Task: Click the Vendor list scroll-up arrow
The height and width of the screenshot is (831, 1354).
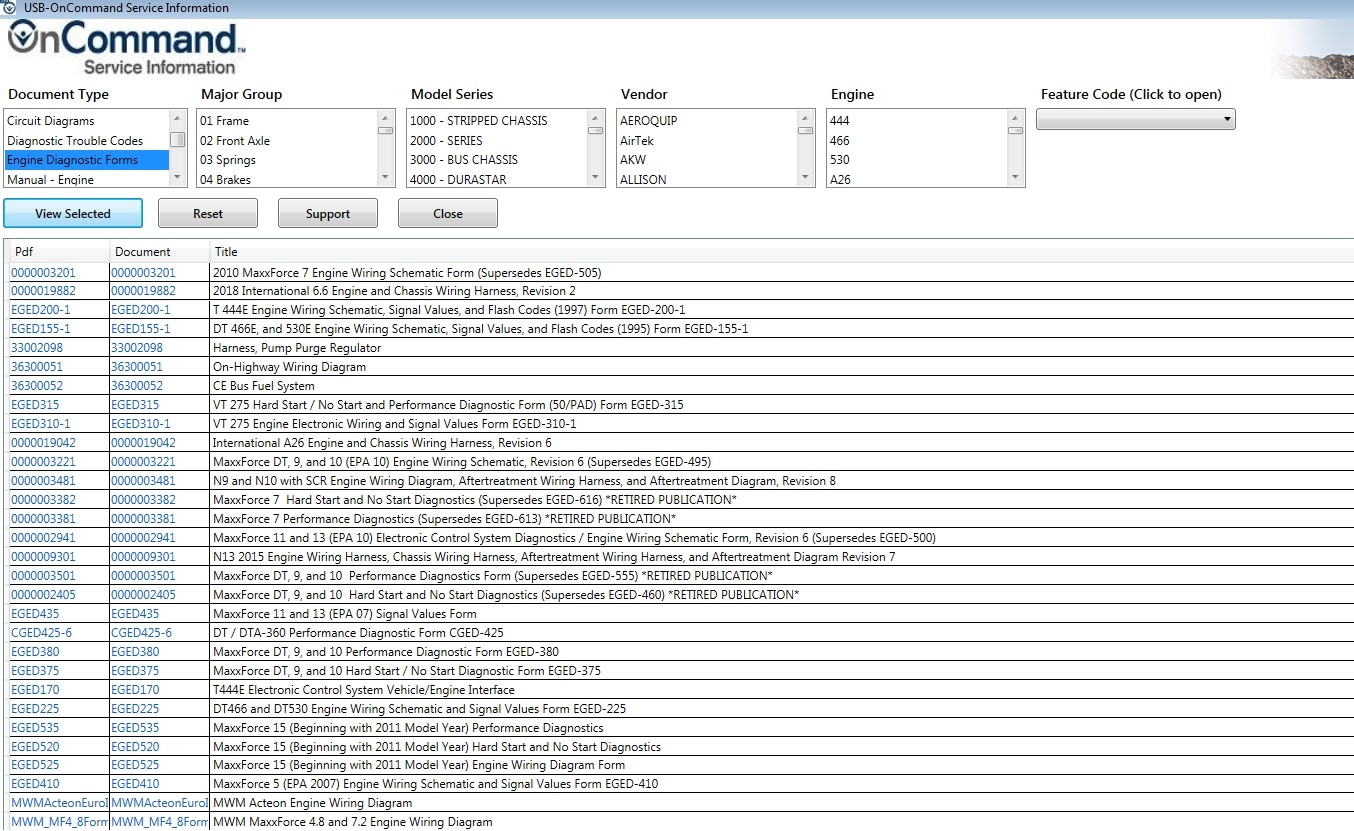Action: click(805, 119)
